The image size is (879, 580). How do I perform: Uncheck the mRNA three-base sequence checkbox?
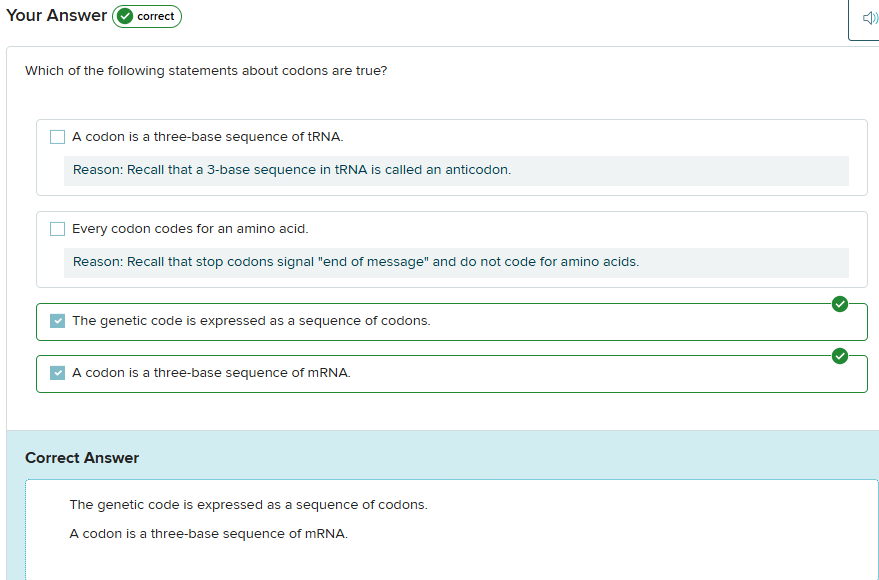(x=57, y=373)
